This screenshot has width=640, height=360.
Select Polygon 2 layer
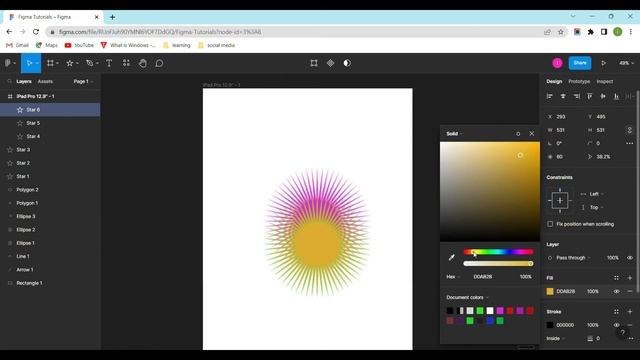pos(50,190)
